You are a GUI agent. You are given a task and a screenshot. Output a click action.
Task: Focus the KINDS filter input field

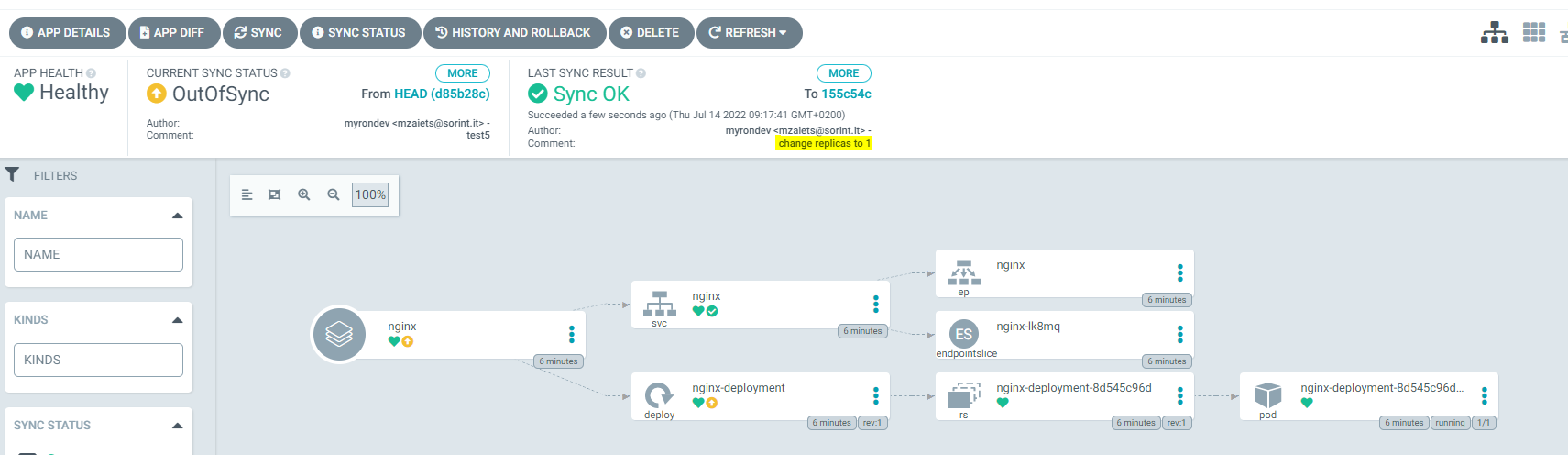click(98, 360)
